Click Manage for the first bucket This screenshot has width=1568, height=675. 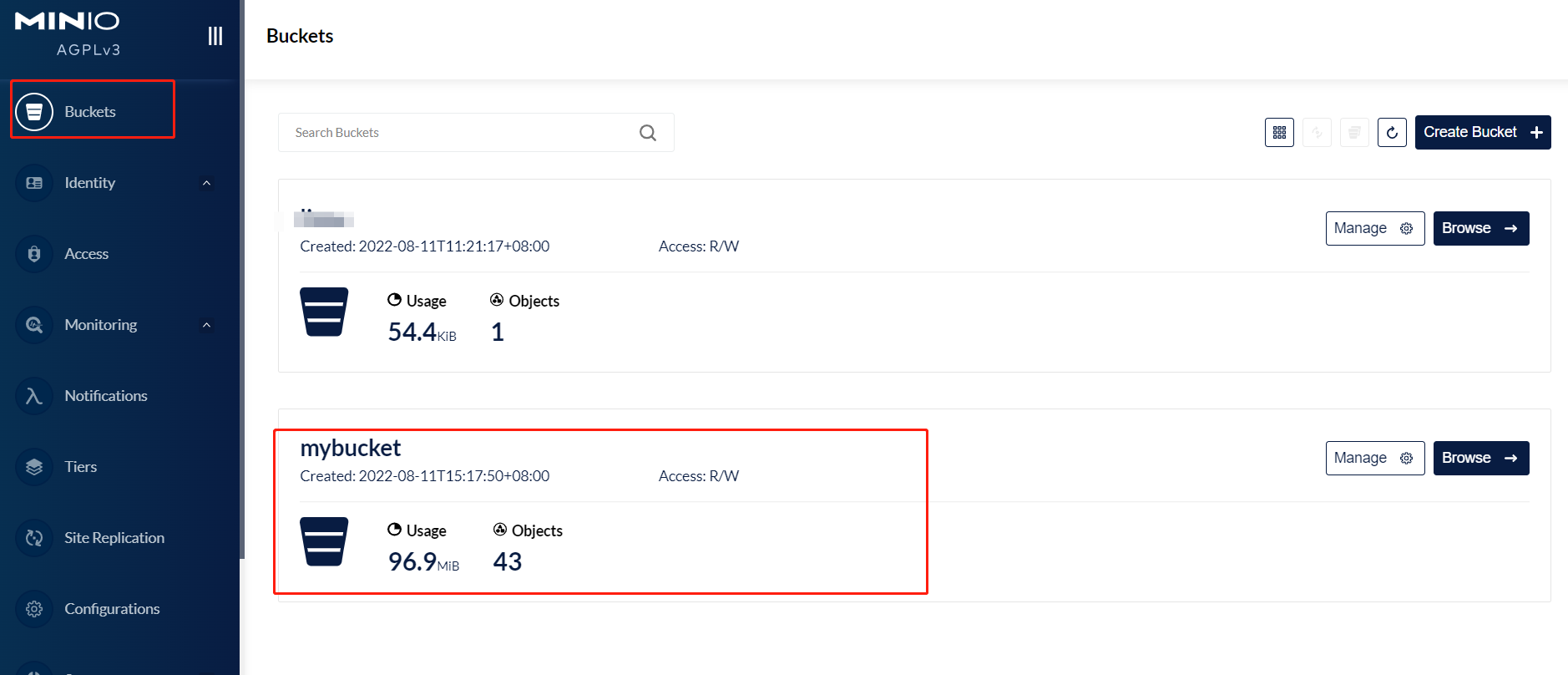tap(1375, 229)
